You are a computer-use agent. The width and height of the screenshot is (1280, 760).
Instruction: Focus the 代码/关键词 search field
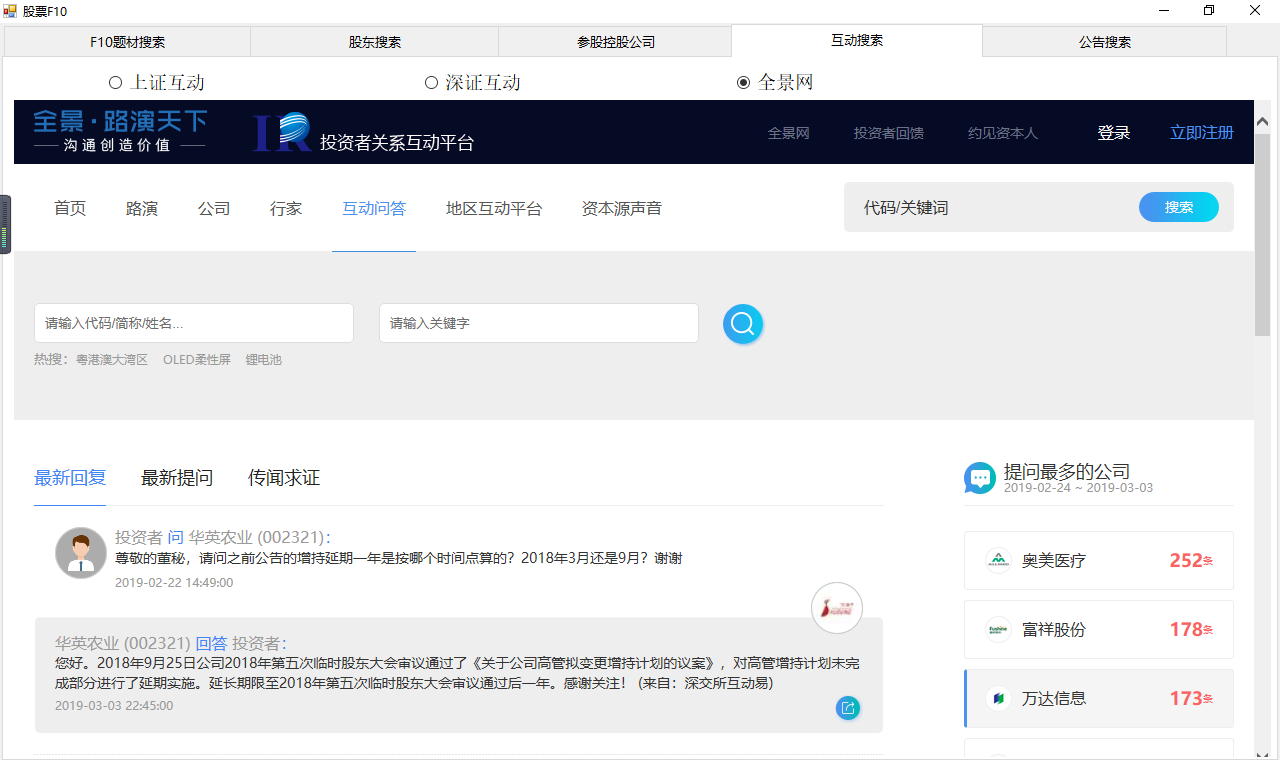[990, 207]
